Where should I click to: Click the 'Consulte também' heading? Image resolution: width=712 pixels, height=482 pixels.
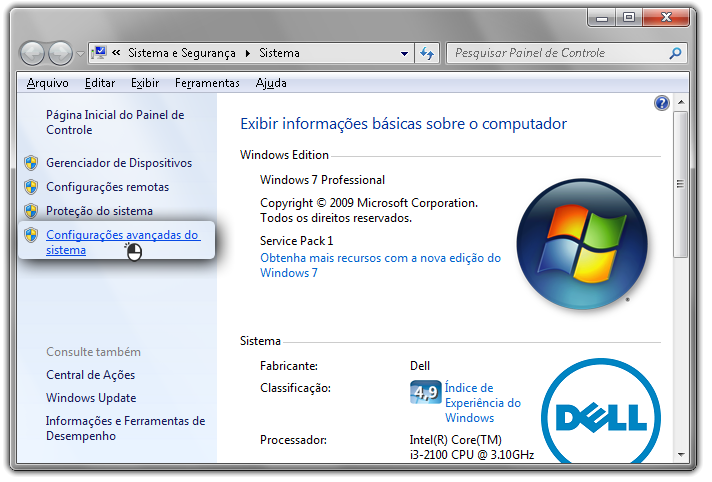coord(94,352)
